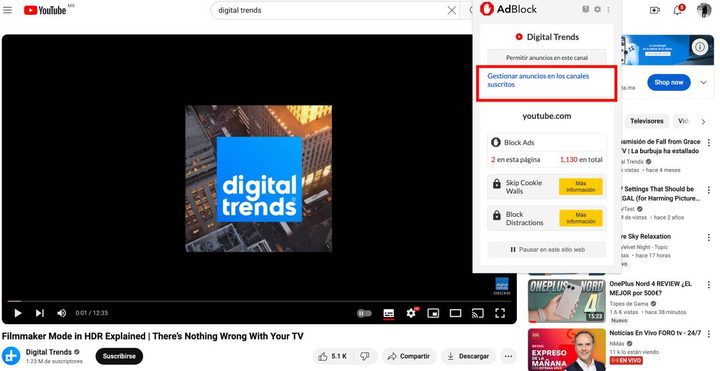This screenshot has height=371, width=720.
Task: Mute the video volume
Action: coord(62,313)
